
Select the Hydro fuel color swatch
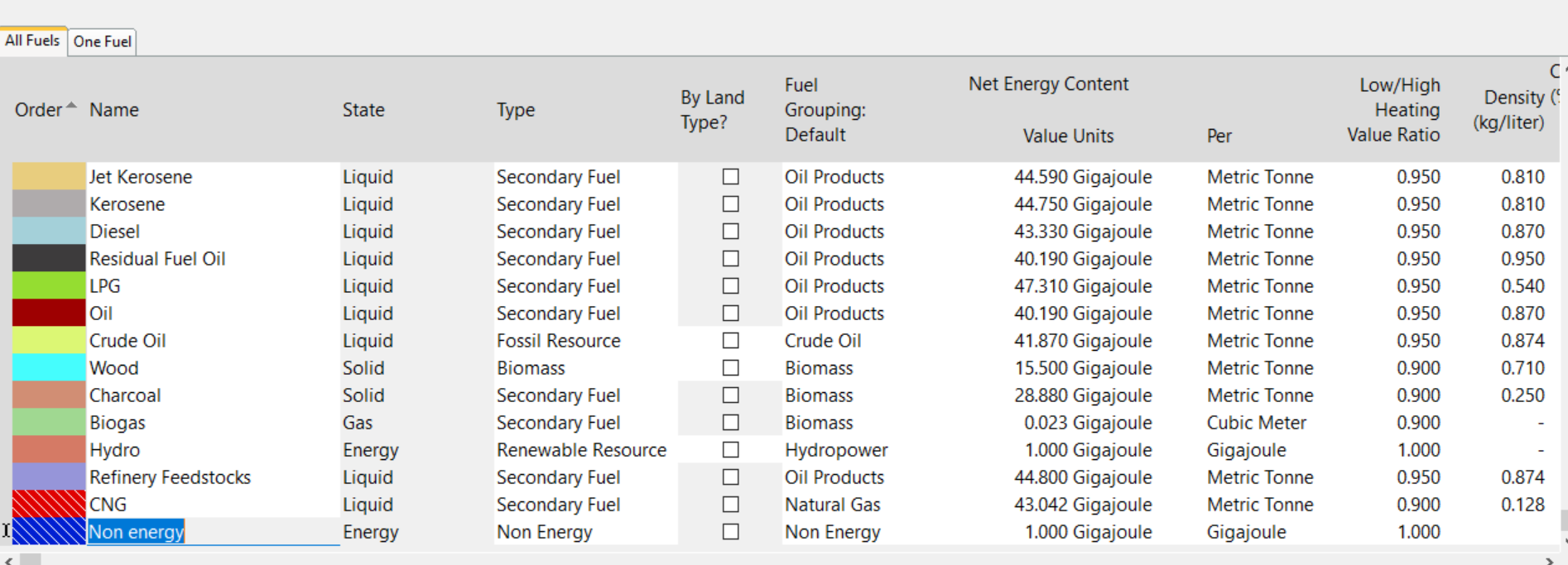point(49,449)
